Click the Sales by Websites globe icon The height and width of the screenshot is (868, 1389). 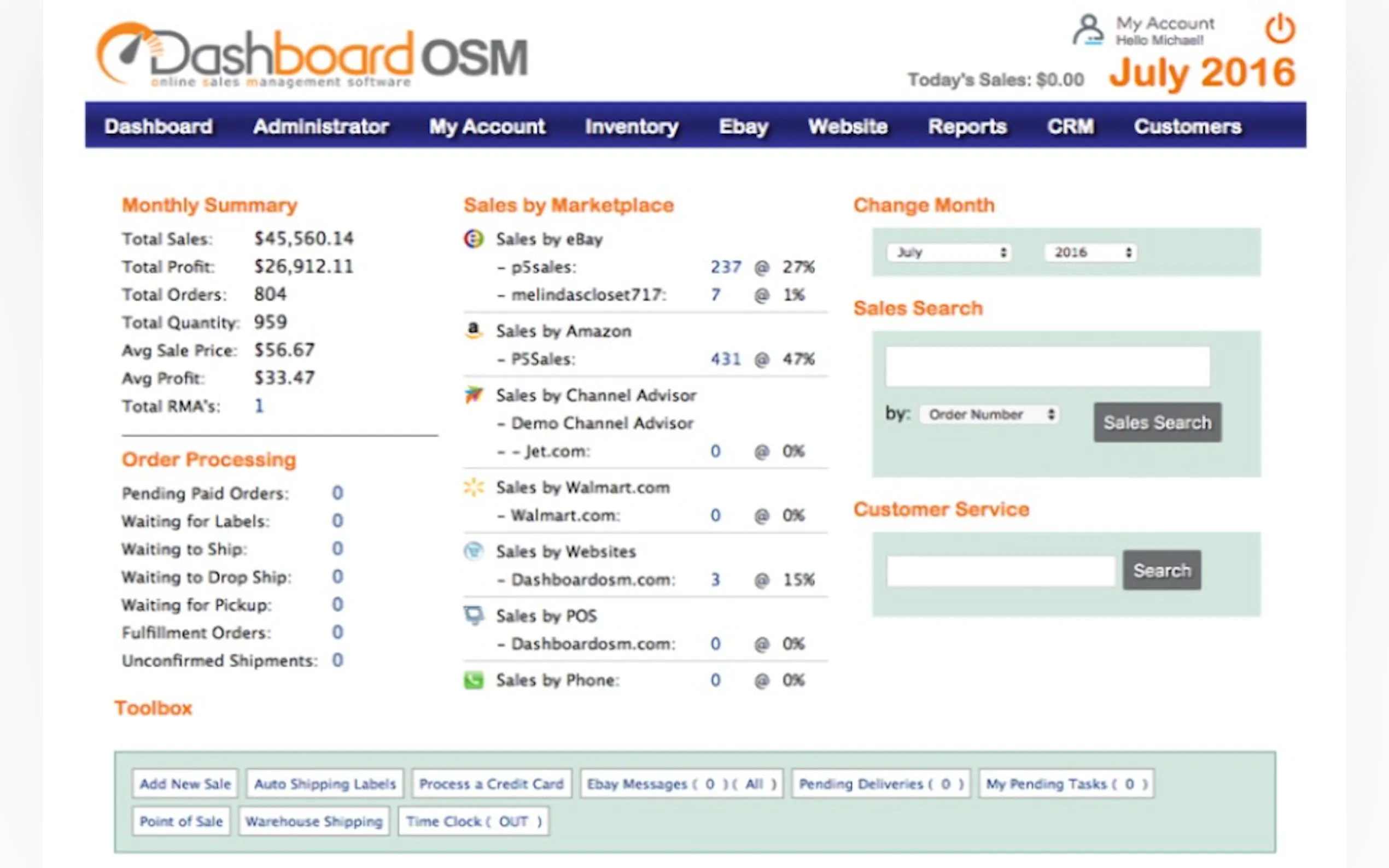click(474, 551)
